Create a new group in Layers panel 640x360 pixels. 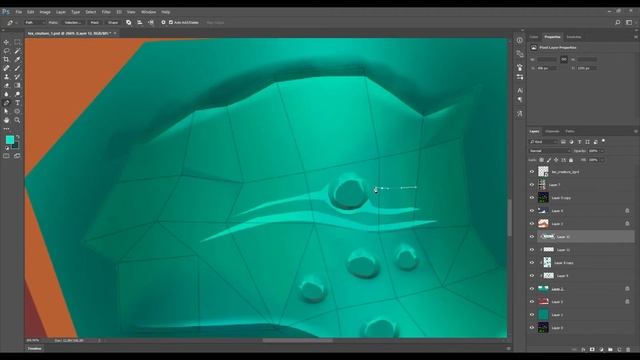tap(610, 349)
